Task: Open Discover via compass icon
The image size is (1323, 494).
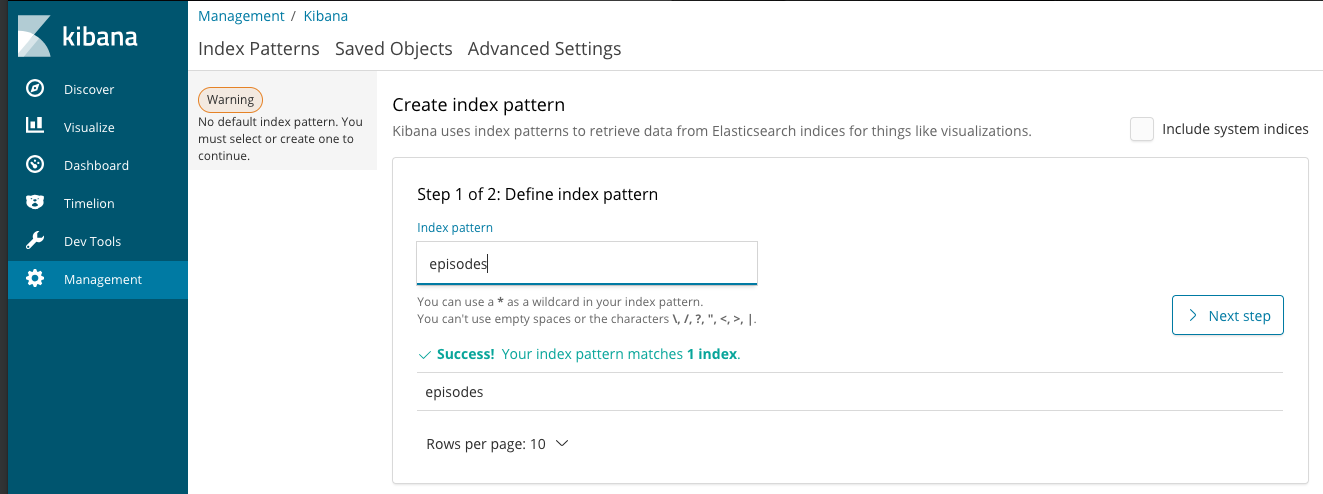Action: point(35,89)
